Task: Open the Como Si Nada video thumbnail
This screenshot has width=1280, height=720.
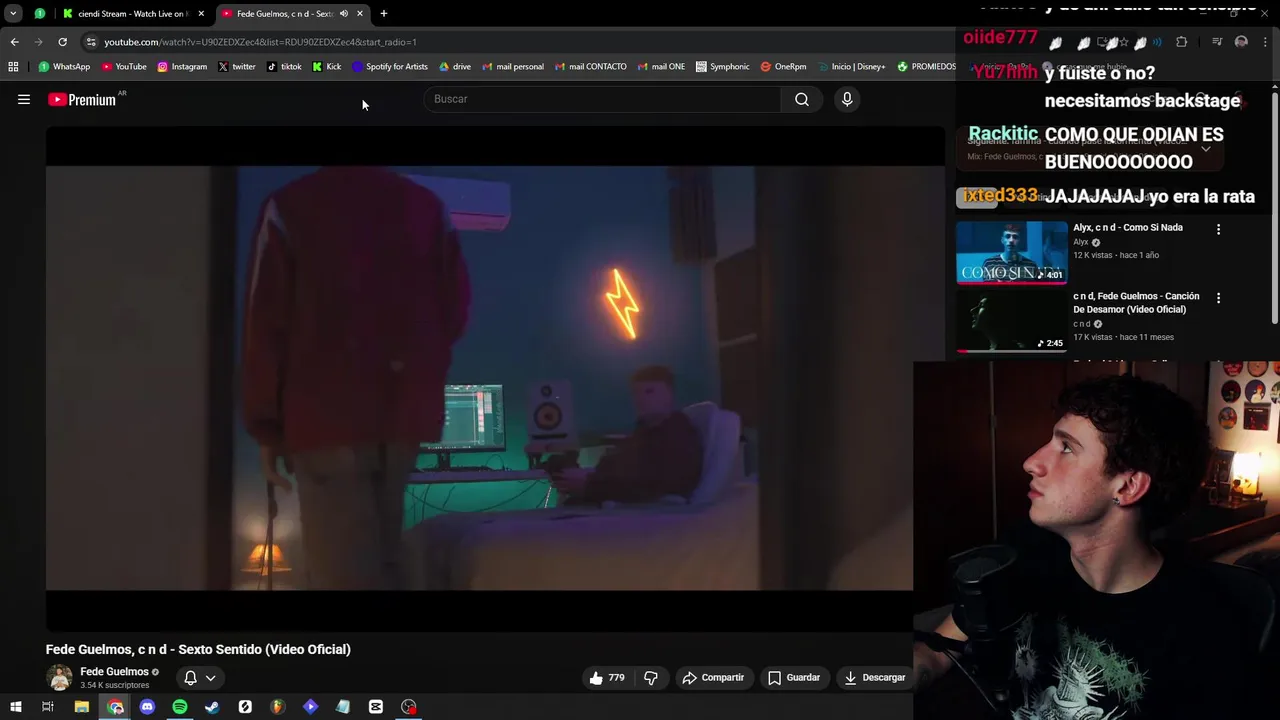Action: coord(1011,253)
